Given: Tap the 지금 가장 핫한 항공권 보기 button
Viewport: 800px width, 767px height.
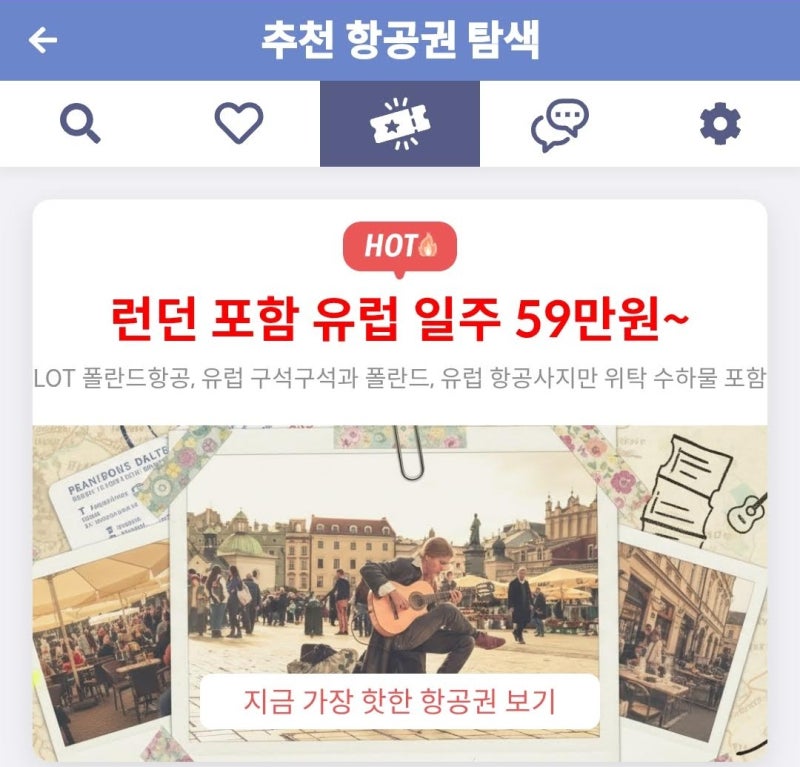Looking at the screenshot, I should pos(399,701).
